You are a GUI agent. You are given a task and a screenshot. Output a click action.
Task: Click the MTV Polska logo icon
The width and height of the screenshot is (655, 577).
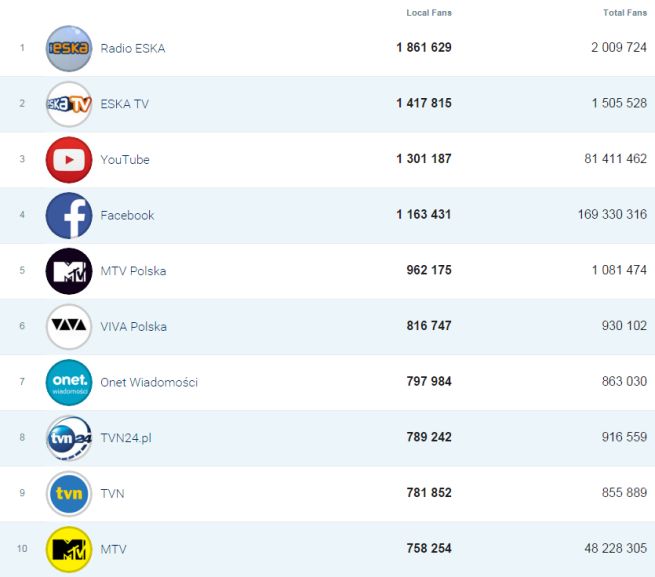tap(68, 271)
